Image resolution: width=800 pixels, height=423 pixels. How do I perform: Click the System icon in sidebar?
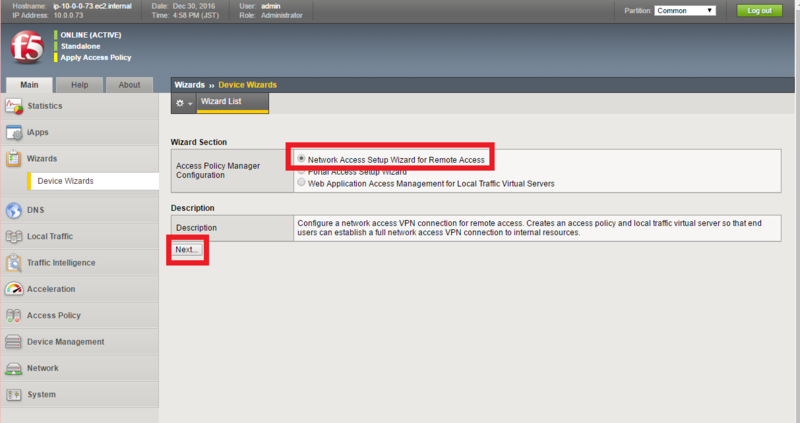pos(14,394)
